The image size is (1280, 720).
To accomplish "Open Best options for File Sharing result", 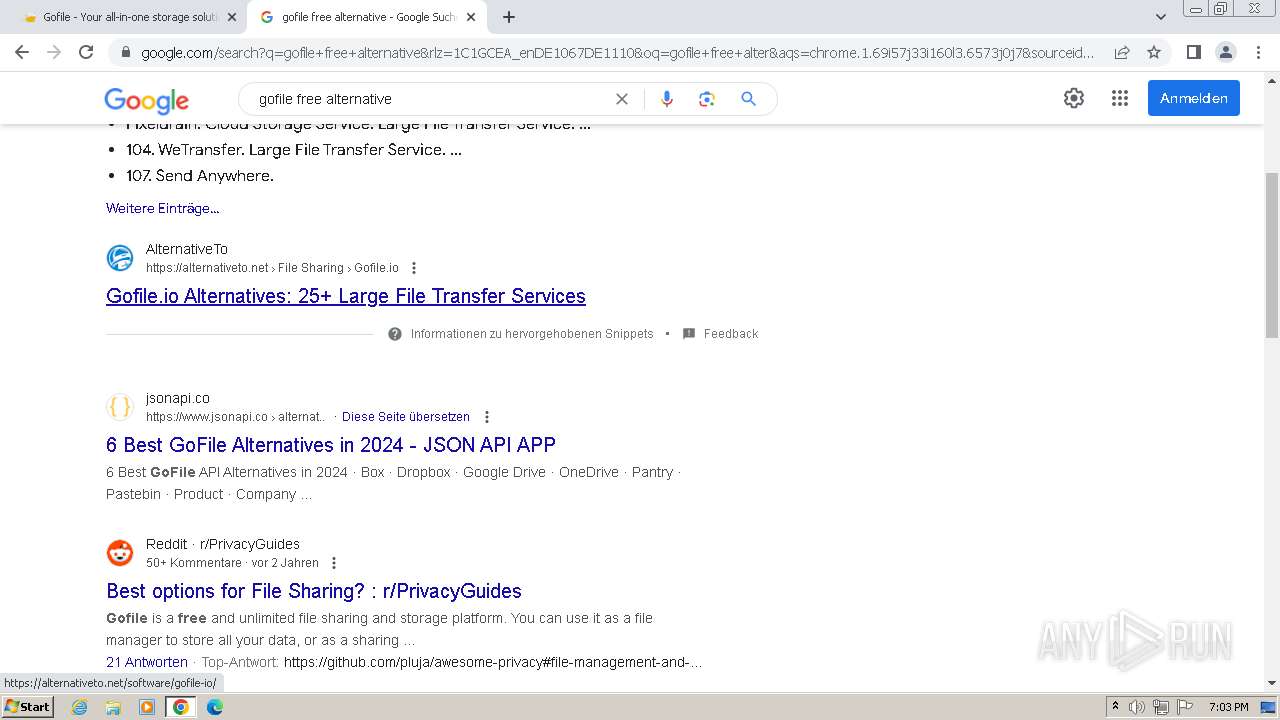I will pos(314,591).
